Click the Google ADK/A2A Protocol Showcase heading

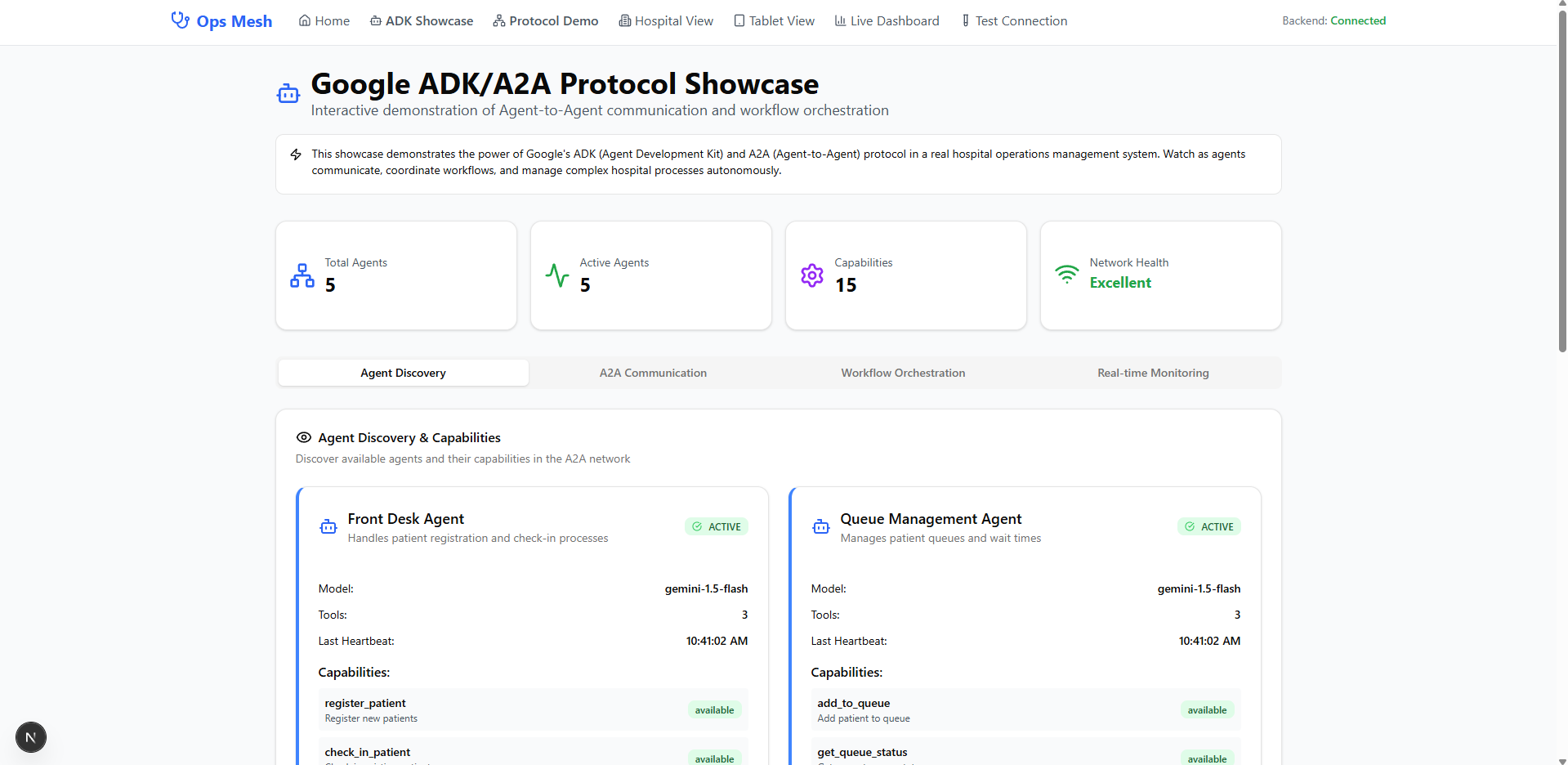[x=565, y=83]
